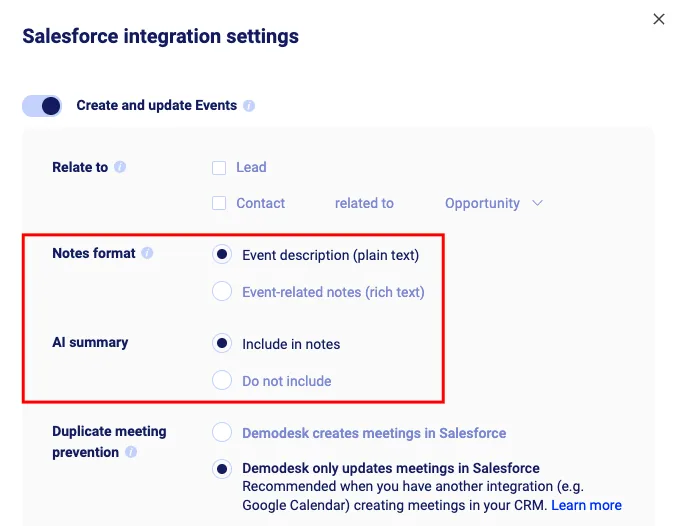Screen dimensions: 676x526
Task: Select Include in notes for AI summary
Action: (x=222, y=344)
